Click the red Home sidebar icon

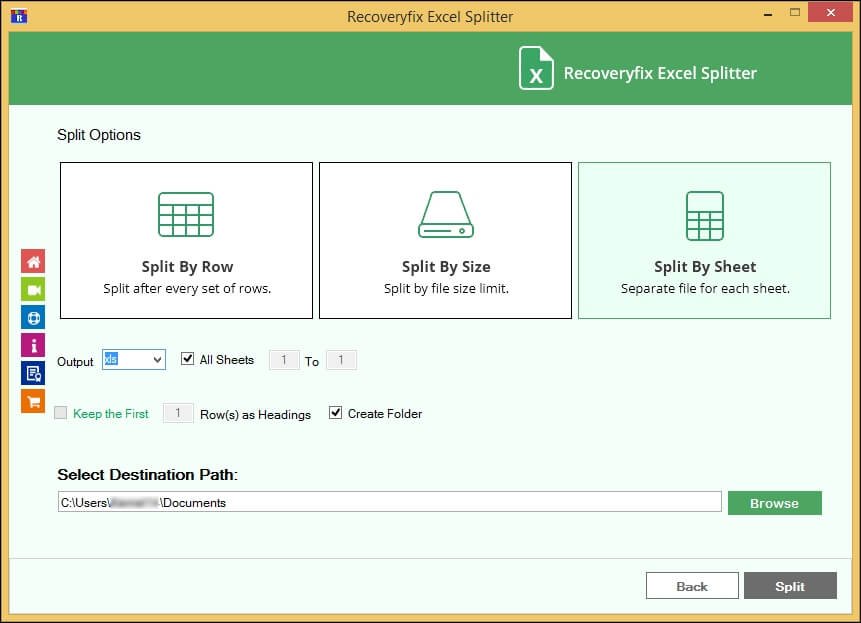point(33,261)
